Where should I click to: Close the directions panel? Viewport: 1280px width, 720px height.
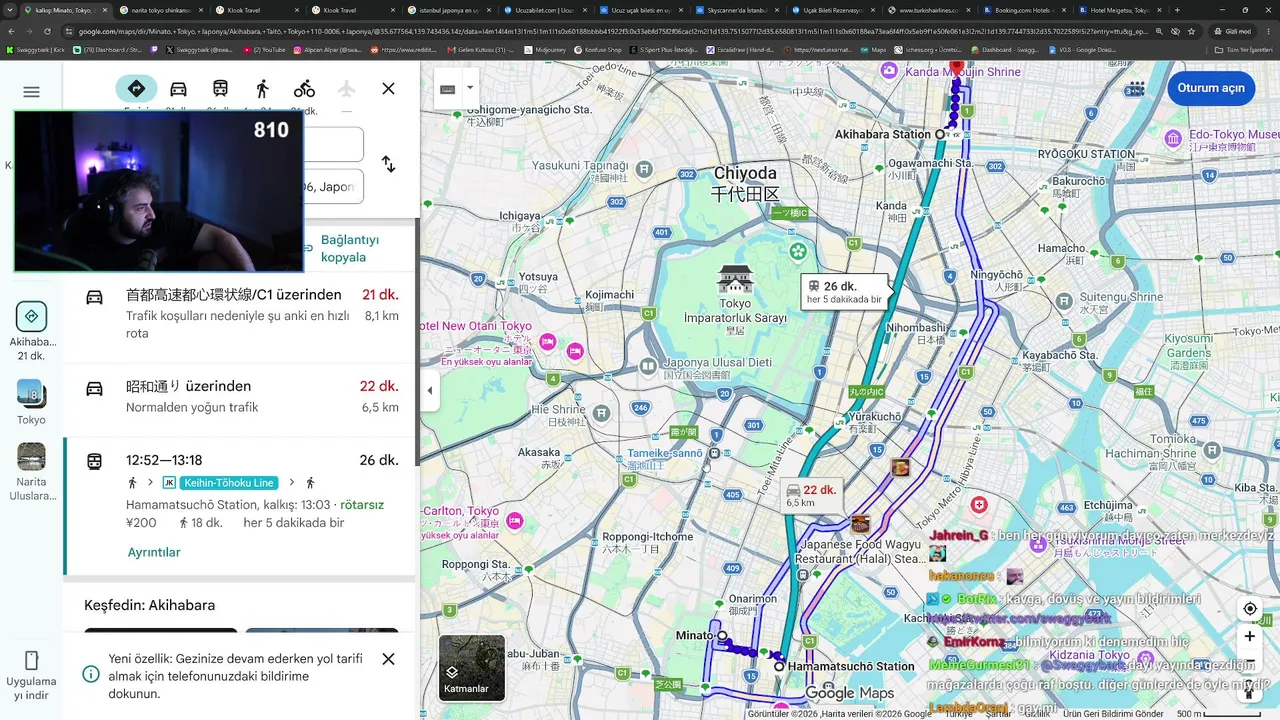coord(388,89)
